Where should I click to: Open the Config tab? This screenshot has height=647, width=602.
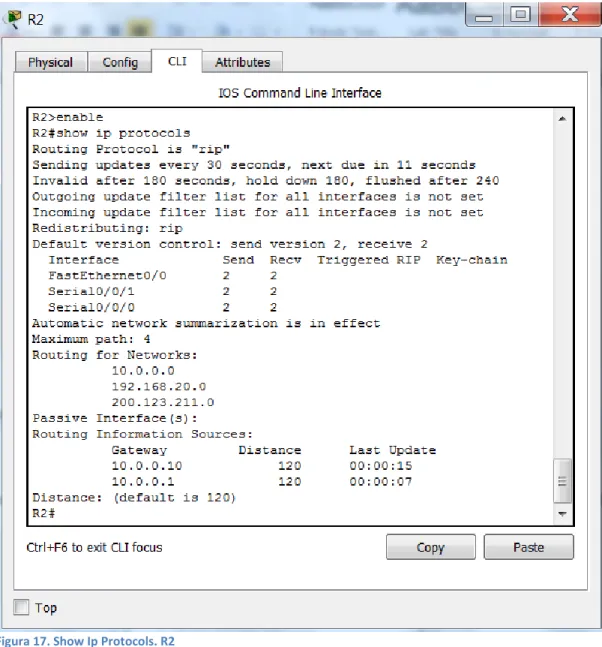[120, 62]
